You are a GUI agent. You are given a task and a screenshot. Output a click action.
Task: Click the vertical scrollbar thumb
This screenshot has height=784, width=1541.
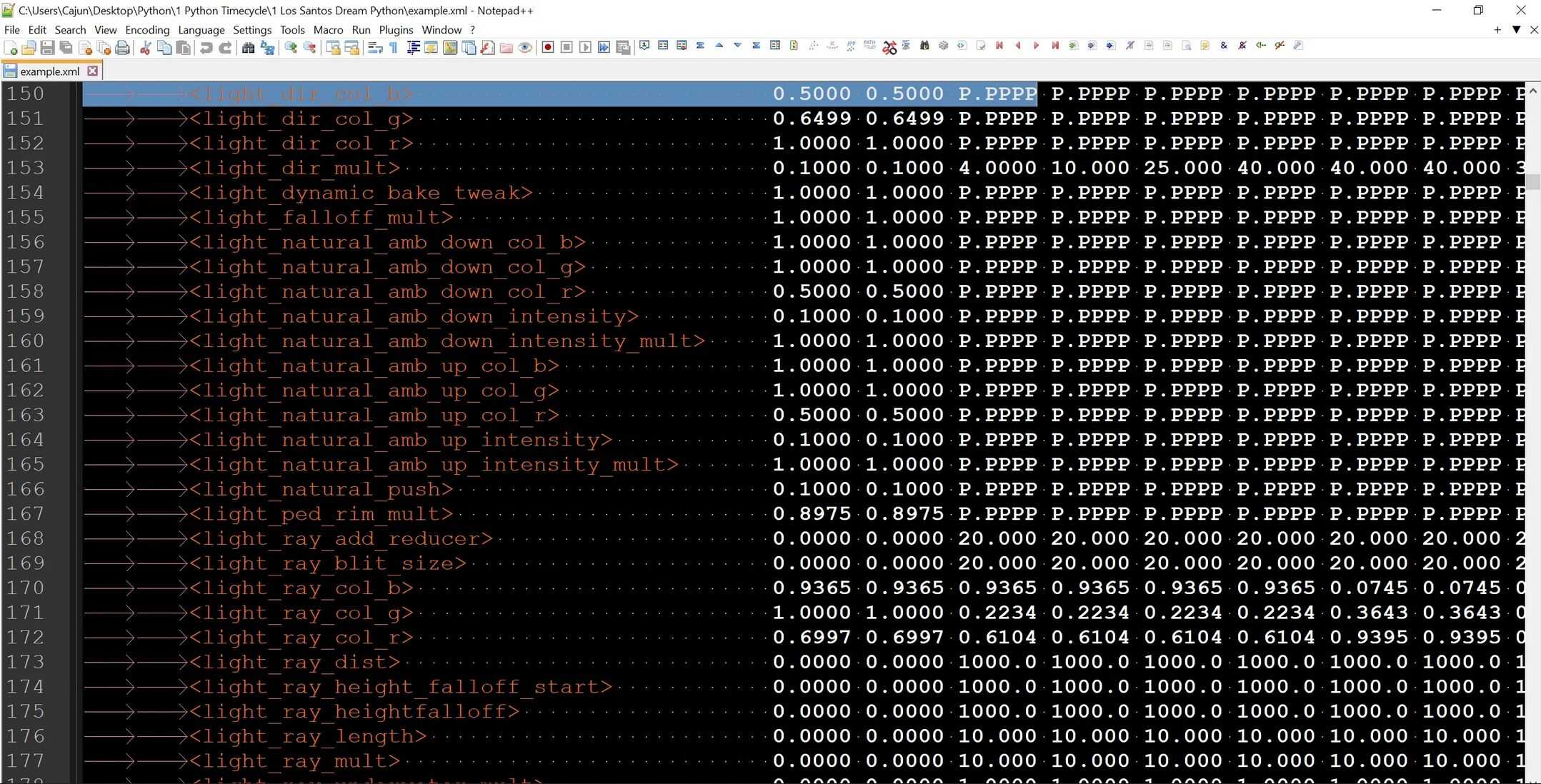[x=1533, y=181]
